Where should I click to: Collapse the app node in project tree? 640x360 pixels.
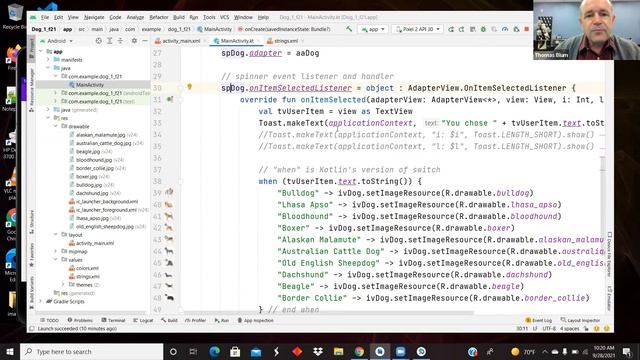(x=41, y=51)
